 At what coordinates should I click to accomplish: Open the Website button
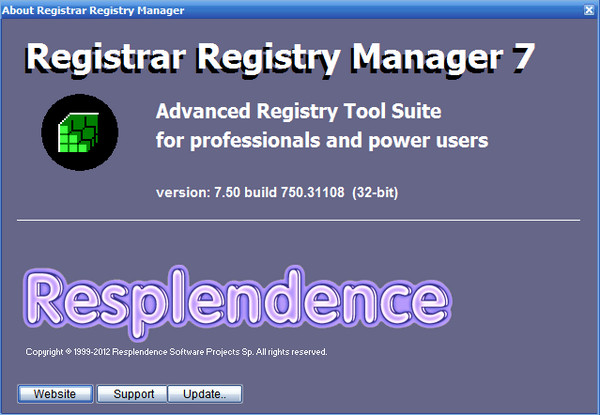(55, 394)
